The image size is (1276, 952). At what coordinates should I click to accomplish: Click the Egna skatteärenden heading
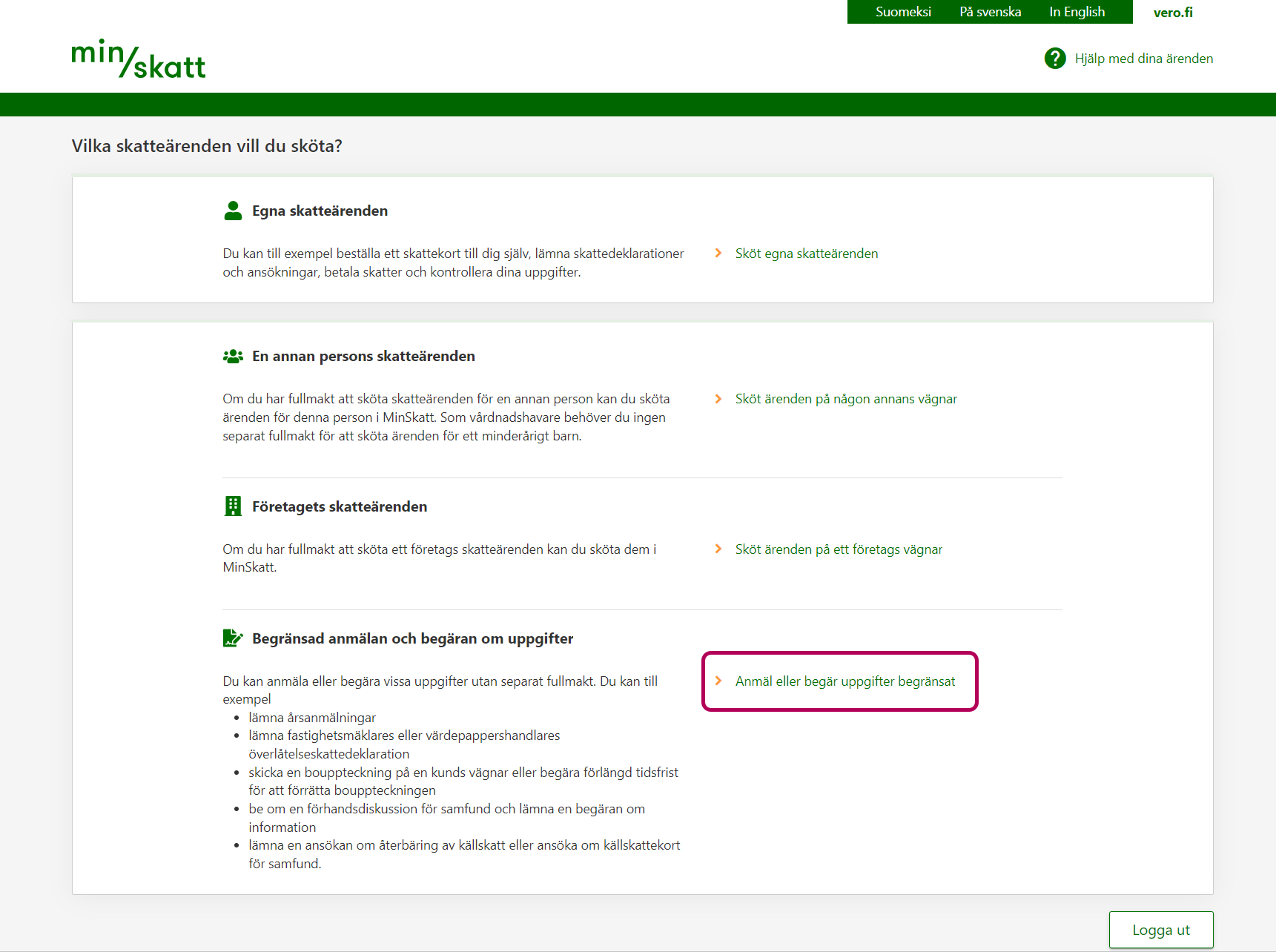(x=320, y=211)
